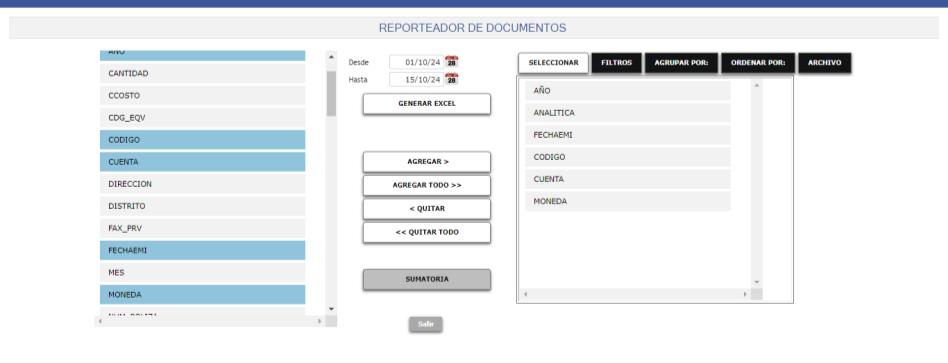Select FAX_PRV in the left field list
948x363 pixels.
pos(203,229)
